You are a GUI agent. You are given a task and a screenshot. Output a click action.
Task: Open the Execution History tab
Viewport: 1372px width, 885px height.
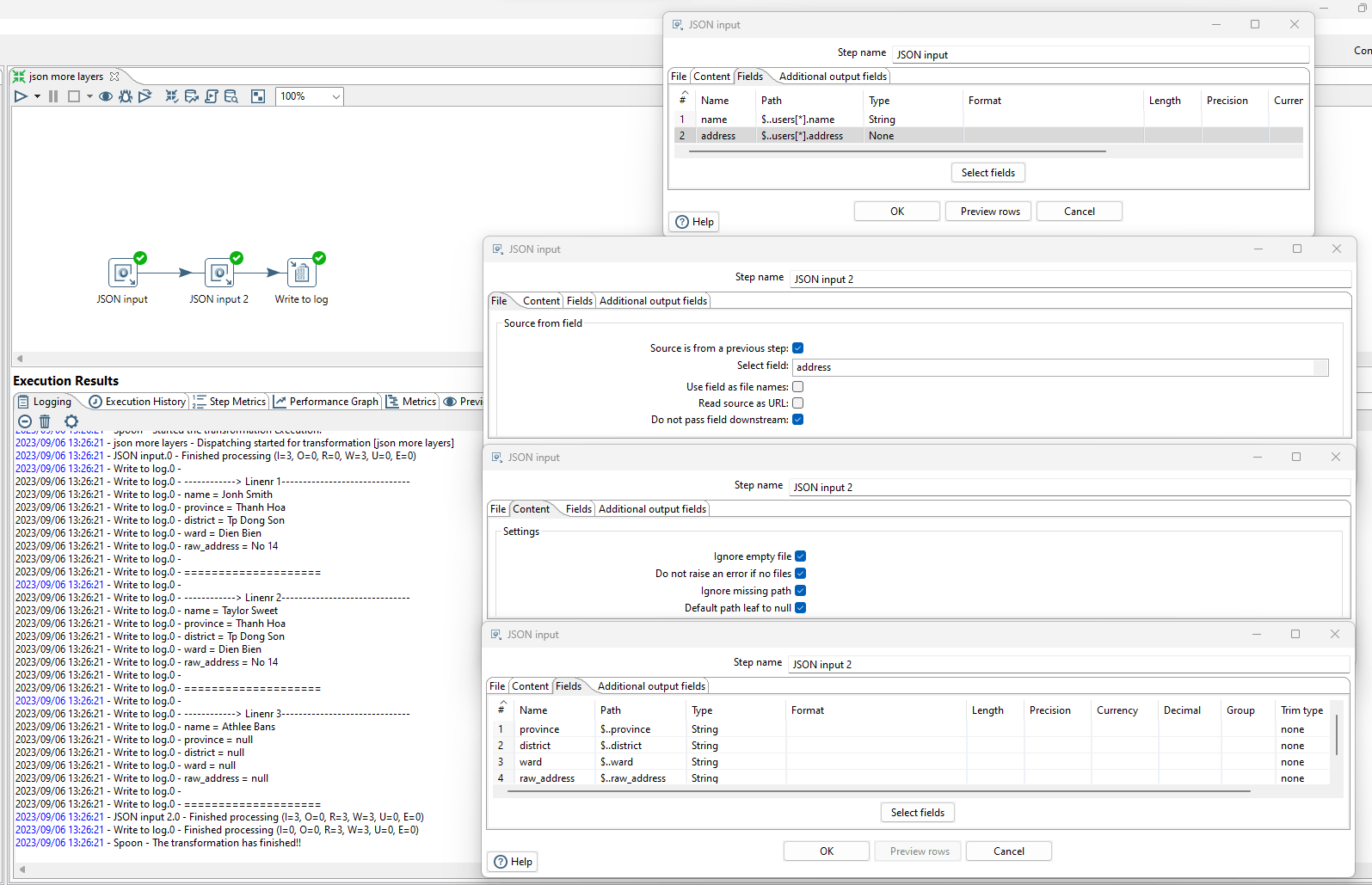(x=138, y=402)
